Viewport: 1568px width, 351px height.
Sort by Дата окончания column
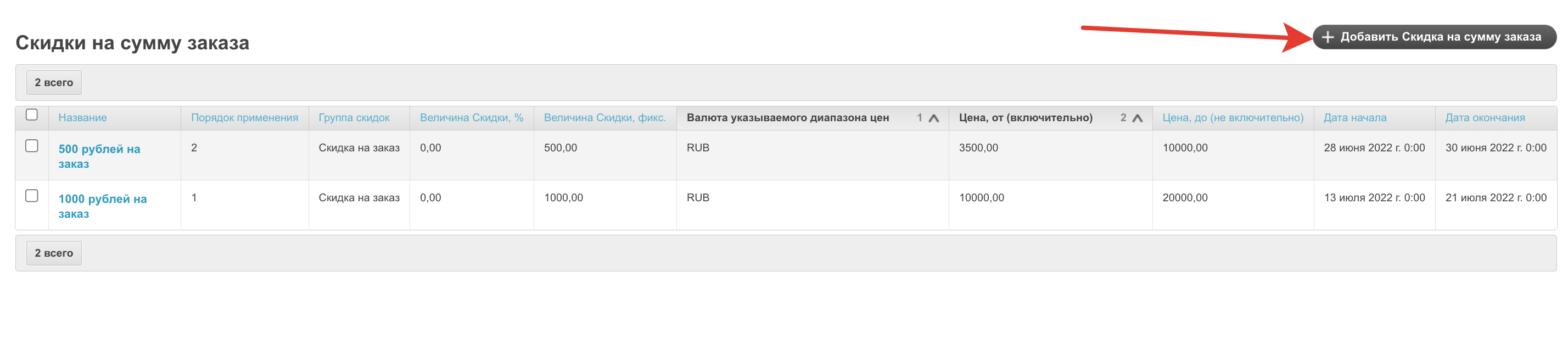pos(1485,118)
